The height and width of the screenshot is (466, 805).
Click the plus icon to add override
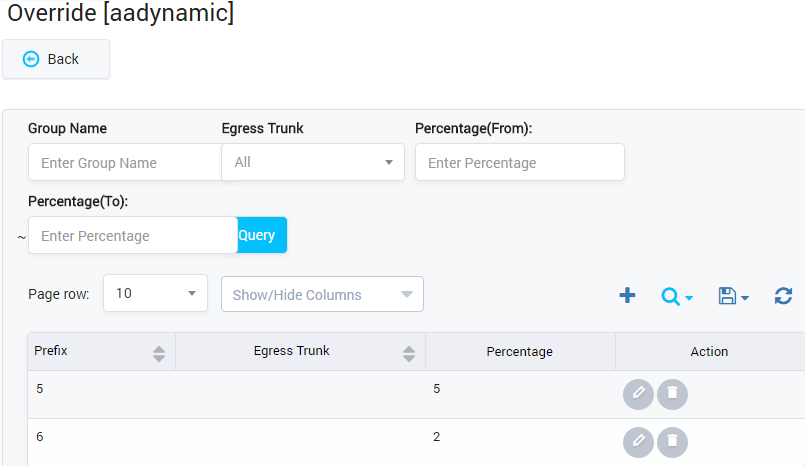click(627, 295)
